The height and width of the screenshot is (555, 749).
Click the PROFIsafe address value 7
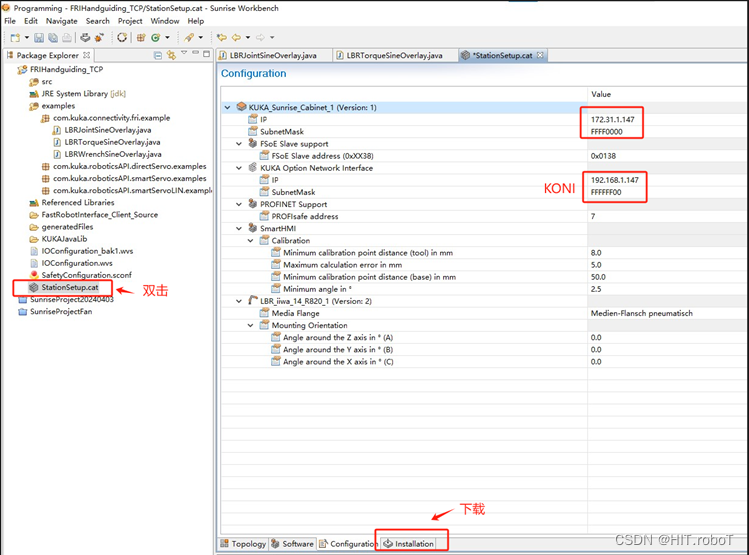point(593,216)
